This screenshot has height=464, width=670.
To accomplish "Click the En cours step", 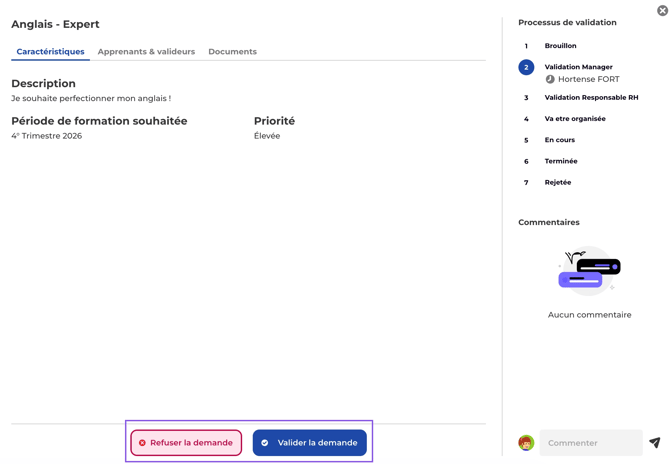I will (x=559, y=140).
